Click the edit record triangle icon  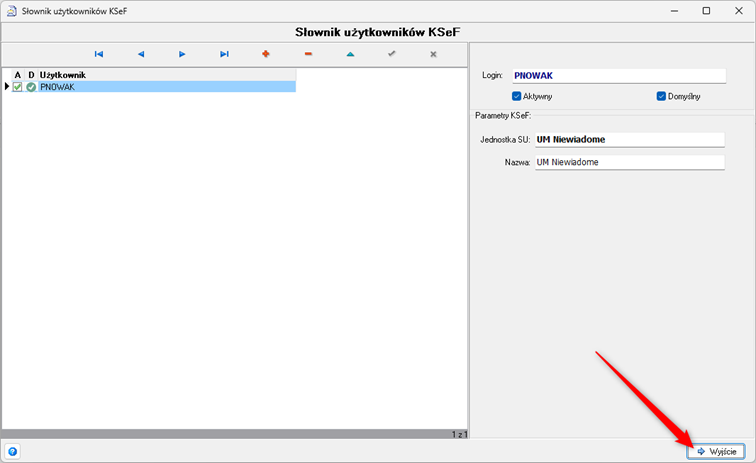click(x=350, y=54)
